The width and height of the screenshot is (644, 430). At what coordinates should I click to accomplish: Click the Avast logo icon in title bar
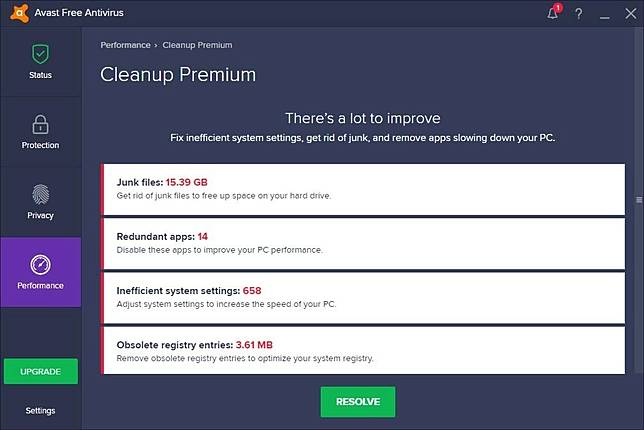(19, 13)
